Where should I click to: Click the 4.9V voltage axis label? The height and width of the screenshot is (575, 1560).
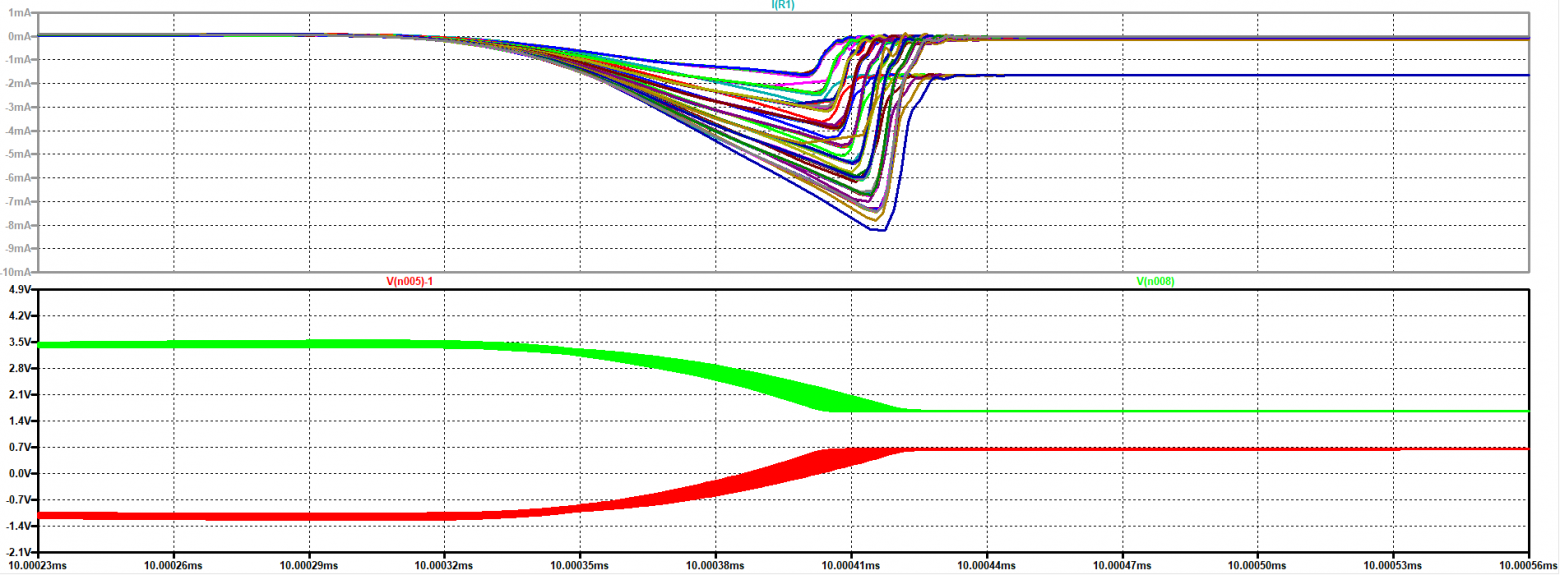20,289
